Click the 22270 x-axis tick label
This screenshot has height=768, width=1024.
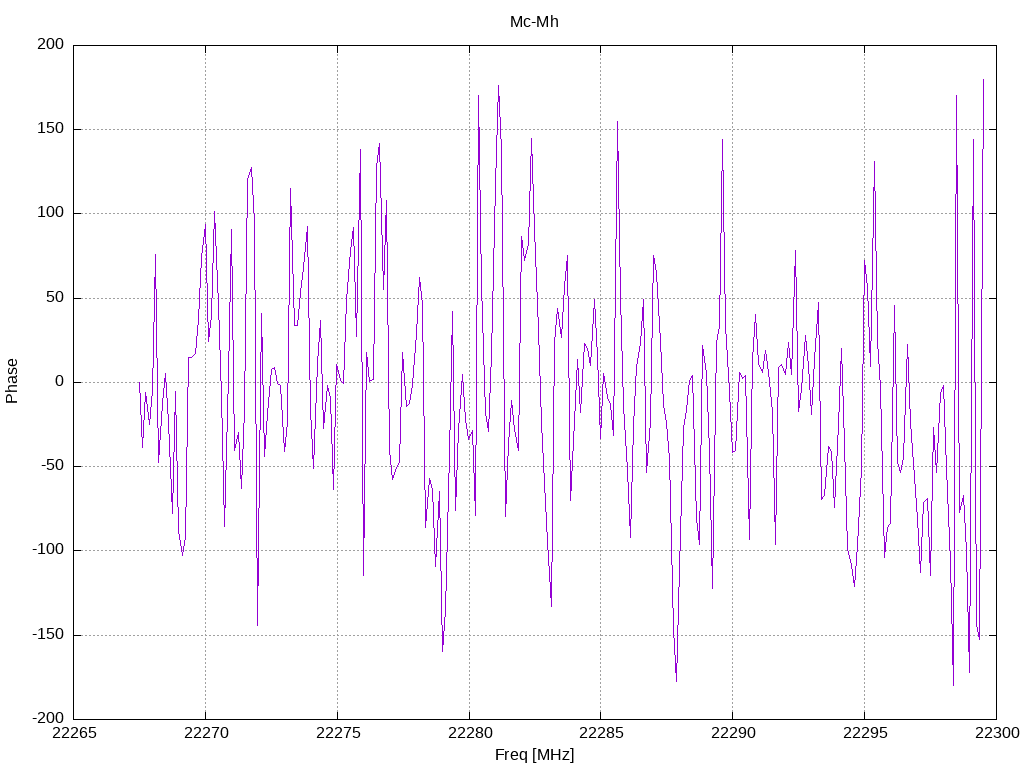coord(206,733)
